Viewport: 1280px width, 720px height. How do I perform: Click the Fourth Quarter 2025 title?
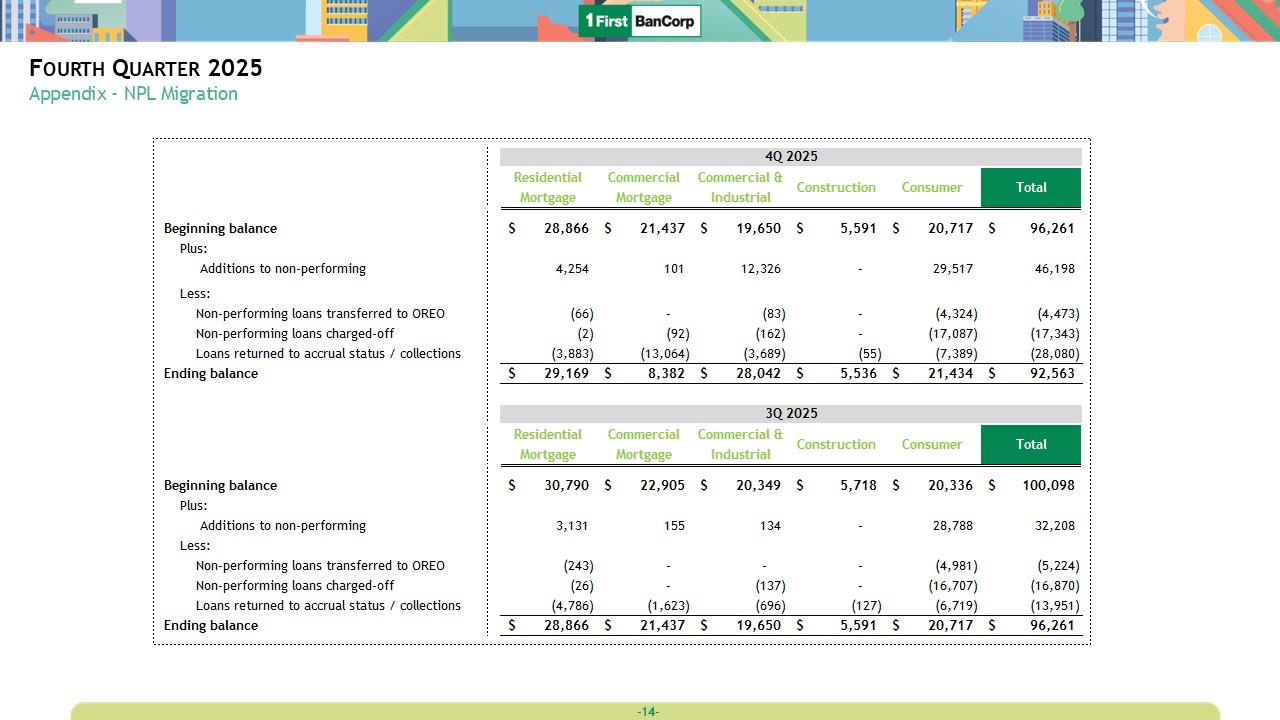click(x=146, y=68)
